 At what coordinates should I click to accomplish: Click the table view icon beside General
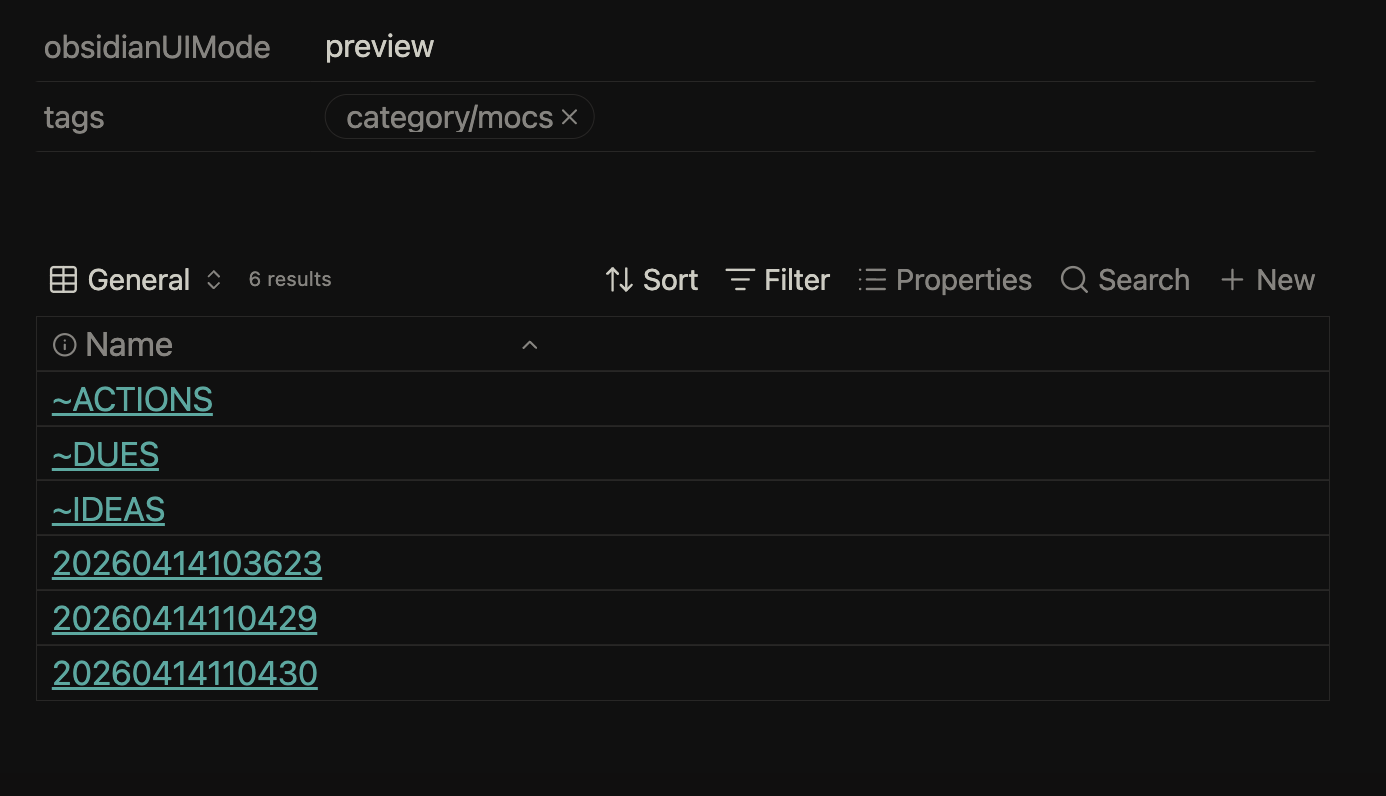(x=63, y=280)
